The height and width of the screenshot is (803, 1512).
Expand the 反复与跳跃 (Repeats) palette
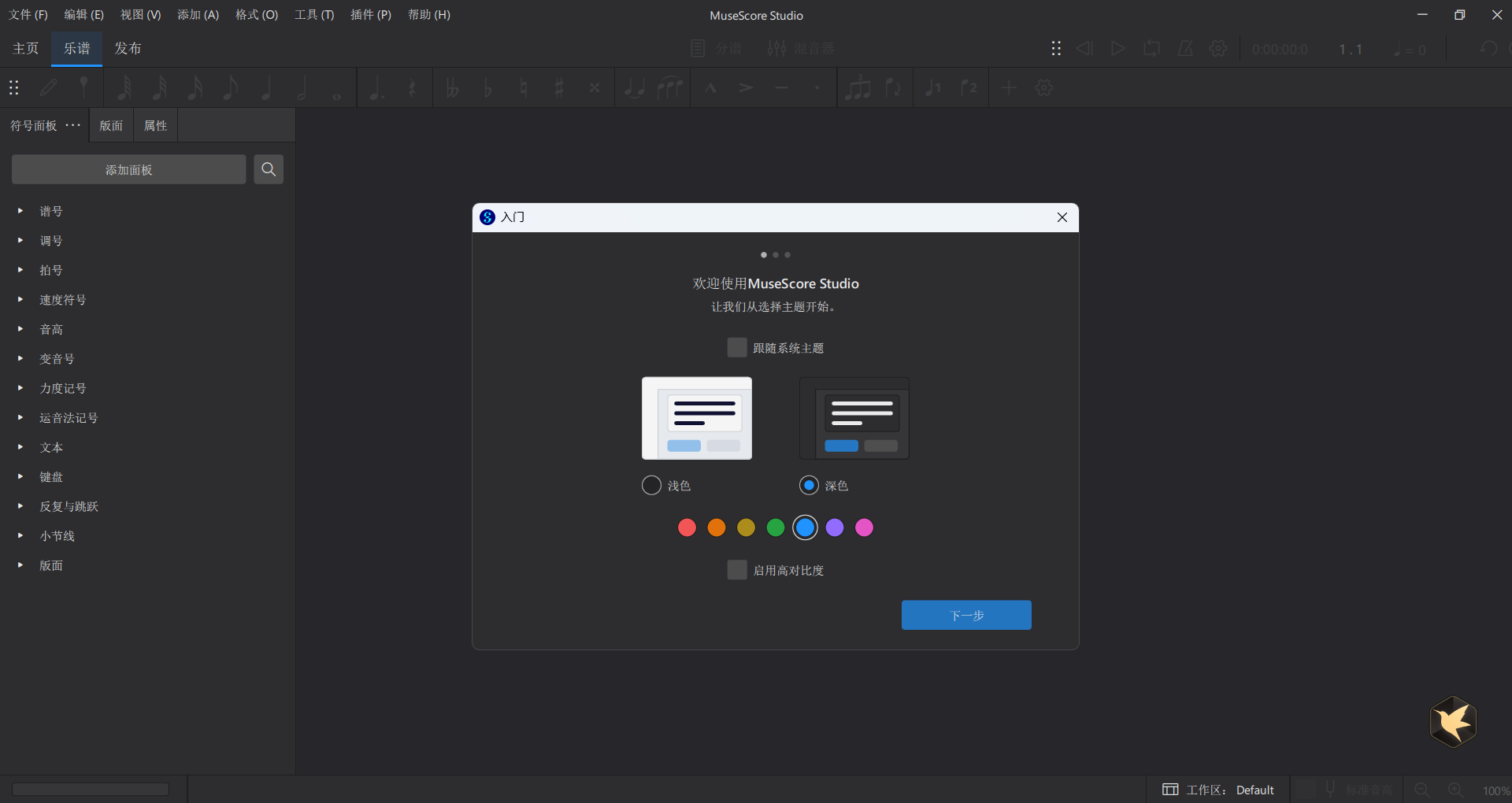pos(20,506)
